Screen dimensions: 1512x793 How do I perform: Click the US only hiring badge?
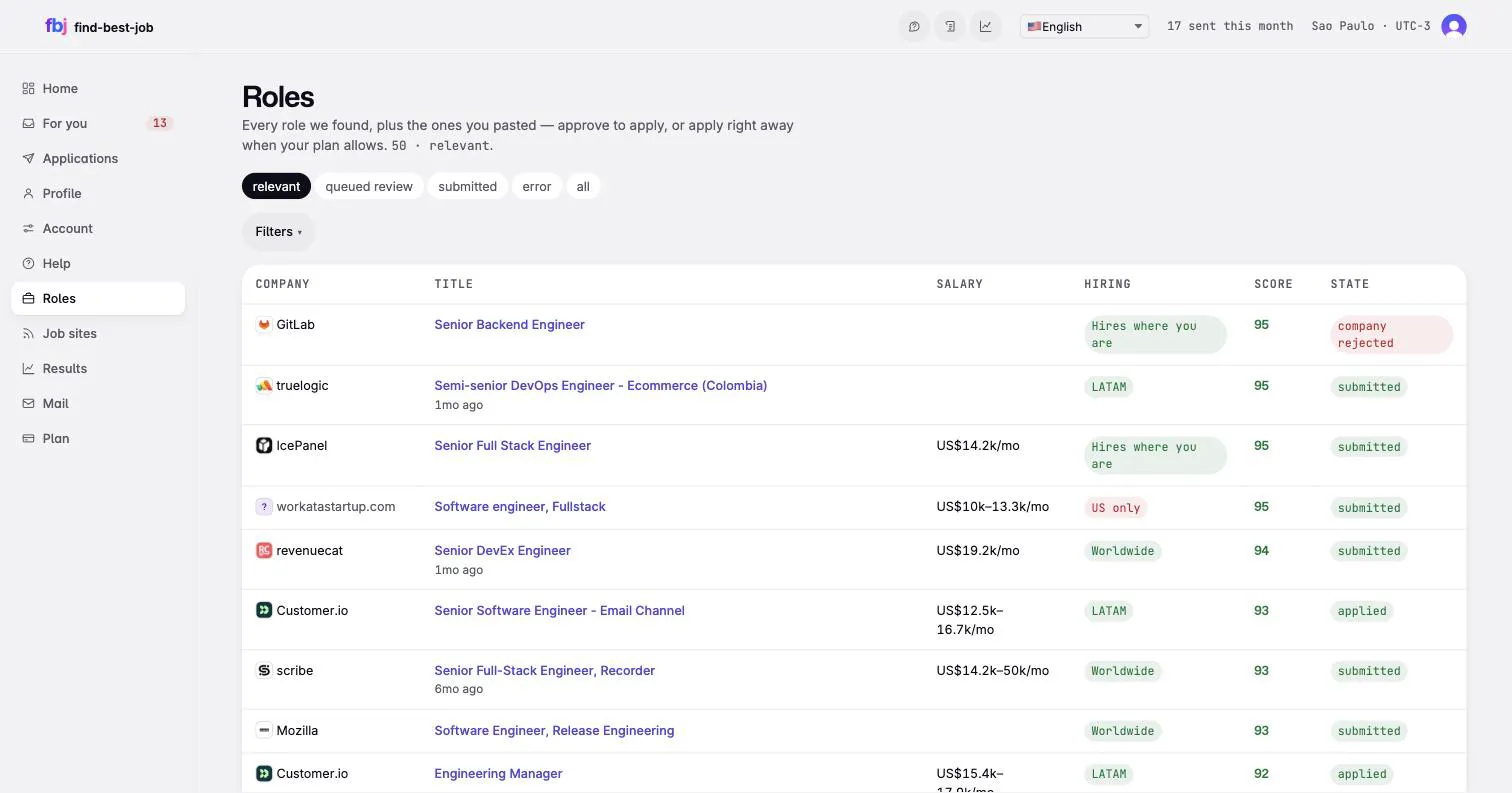point(1116,508)
